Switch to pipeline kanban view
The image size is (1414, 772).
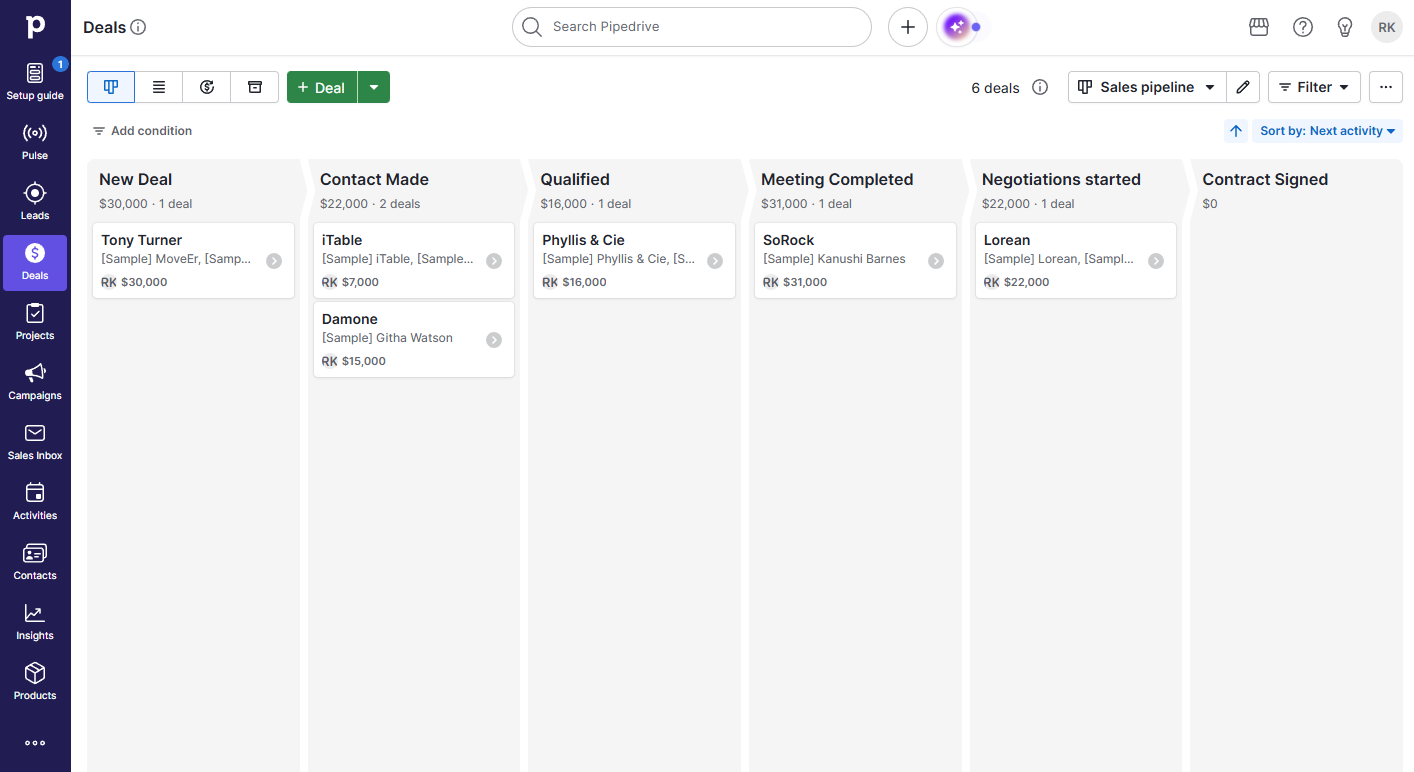pyautogui.click(x=111, y=87)
